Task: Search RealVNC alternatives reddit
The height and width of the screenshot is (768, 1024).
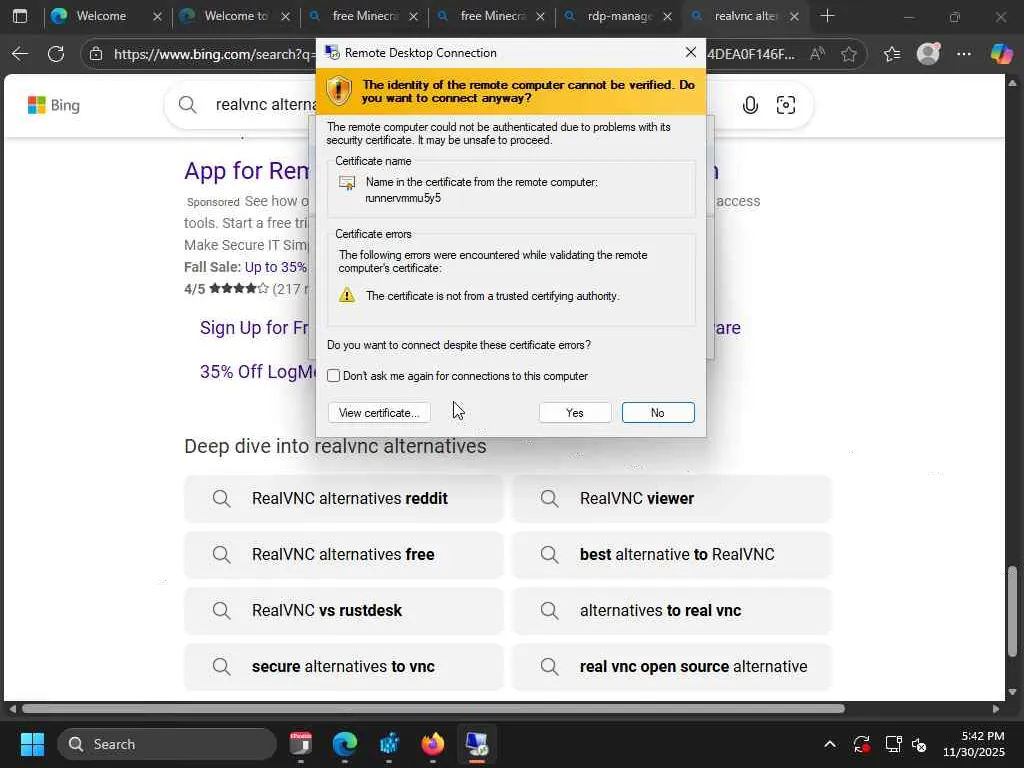Action: (x=344, y=498)
